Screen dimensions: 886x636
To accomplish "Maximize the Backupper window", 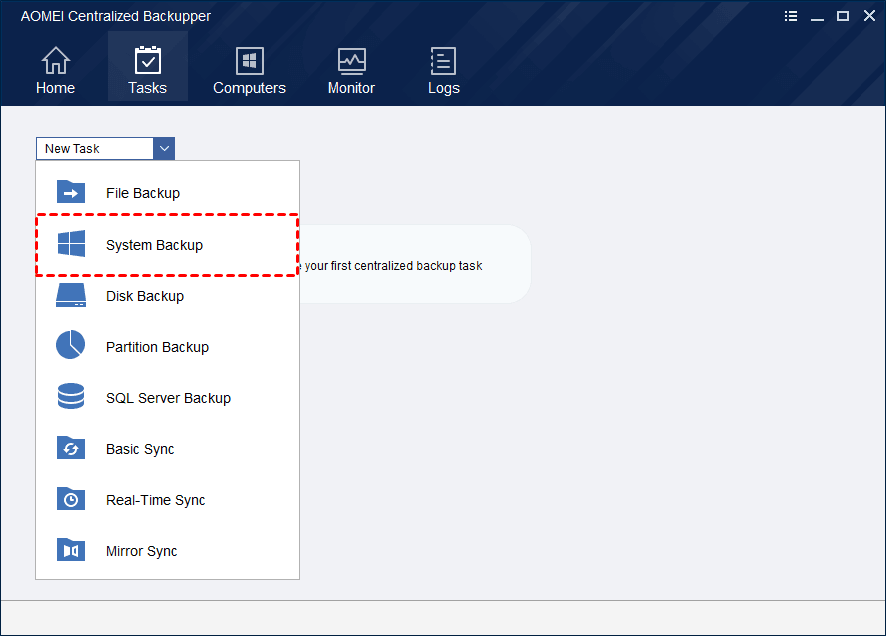I will pyautogui.click(x=843, y=16).
